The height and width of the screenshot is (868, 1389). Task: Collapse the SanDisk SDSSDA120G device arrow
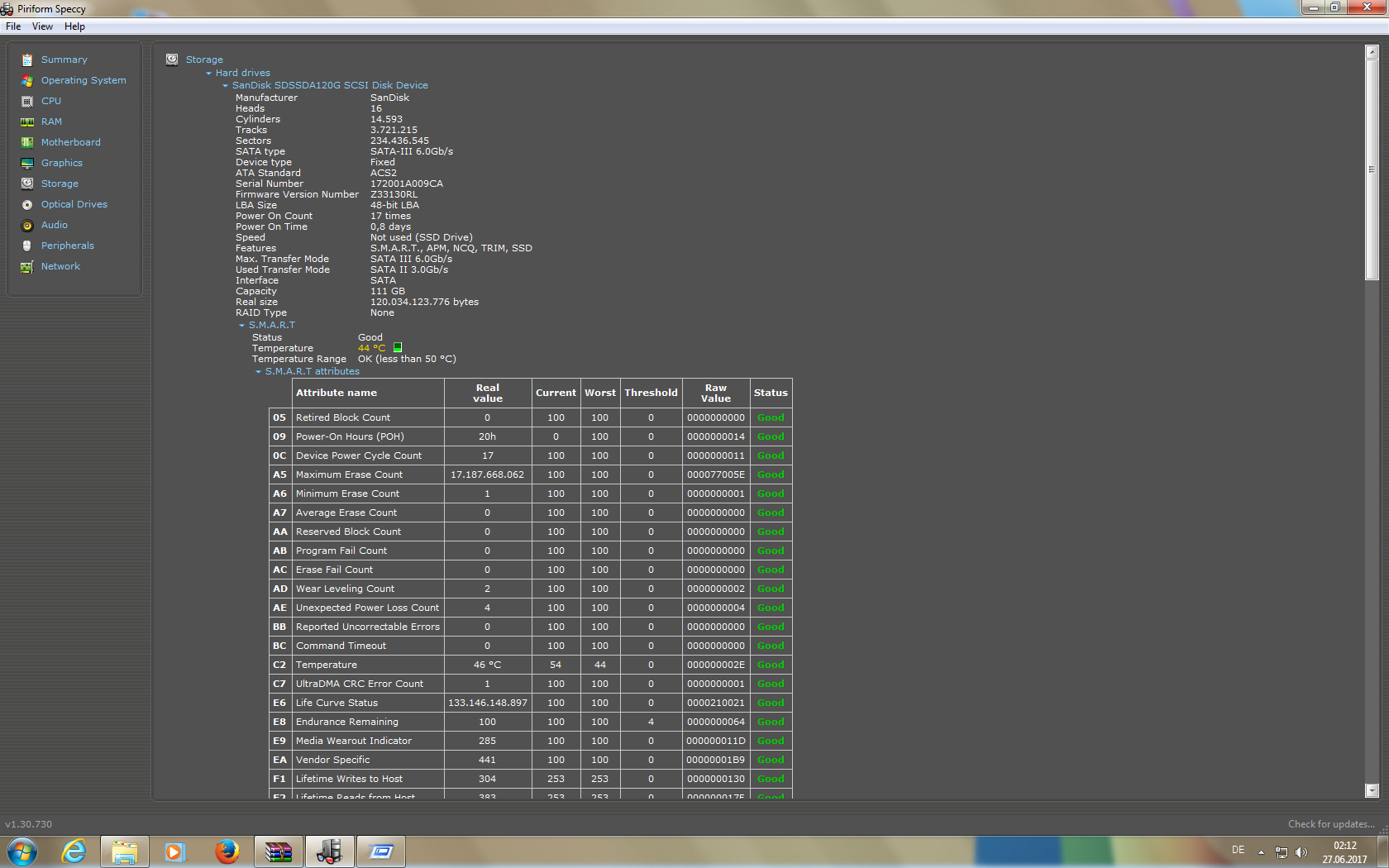pos(226,86)
